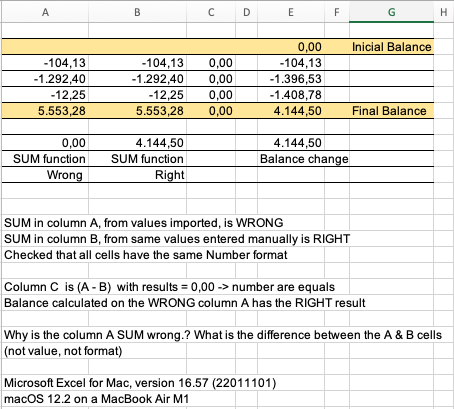Viewport: 454px width, 409px height.
Task: Select column B sum result 4.144,50
Action: [x=137, y=143]
